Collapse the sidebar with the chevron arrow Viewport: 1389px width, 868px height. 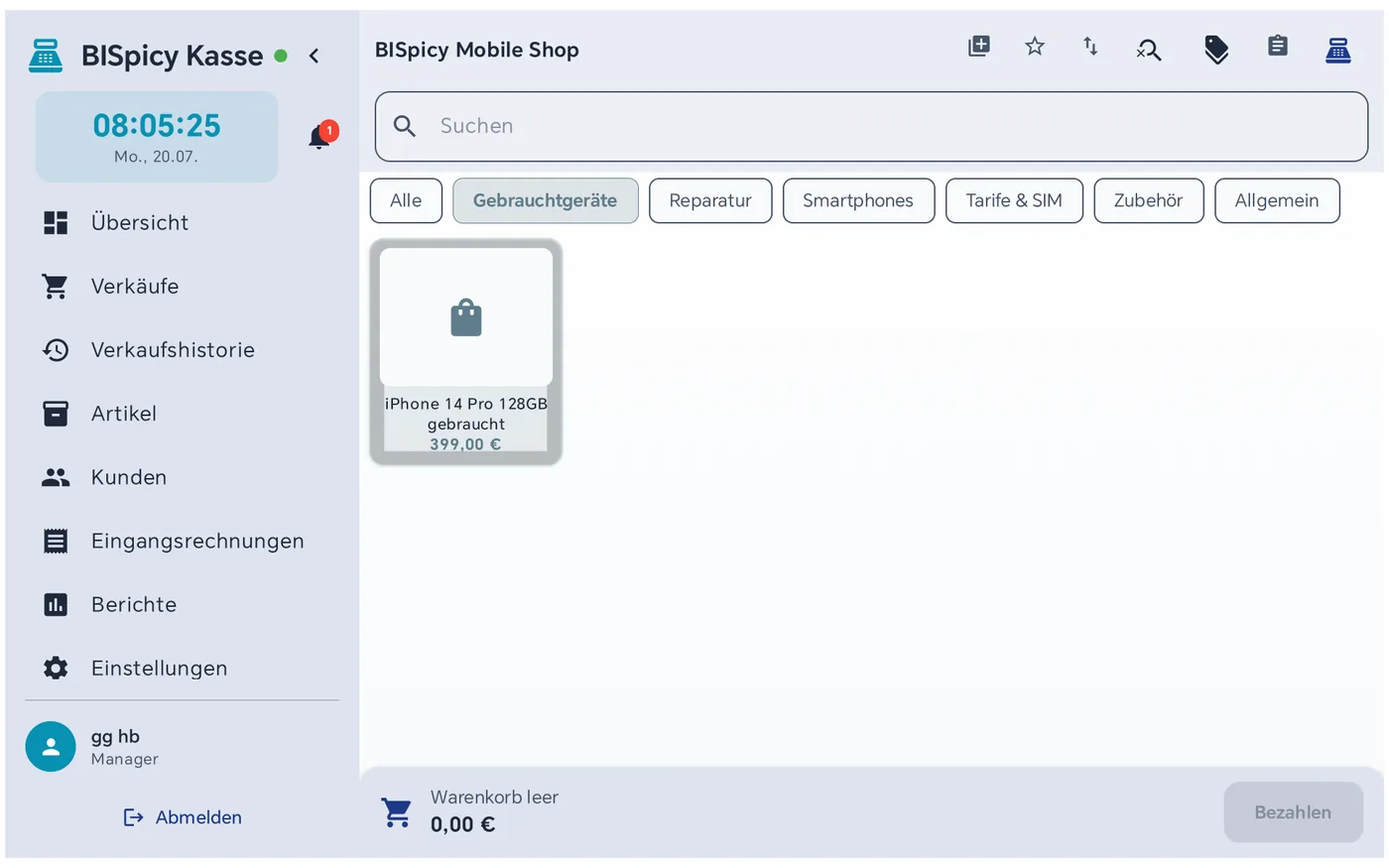pos(315,56)
